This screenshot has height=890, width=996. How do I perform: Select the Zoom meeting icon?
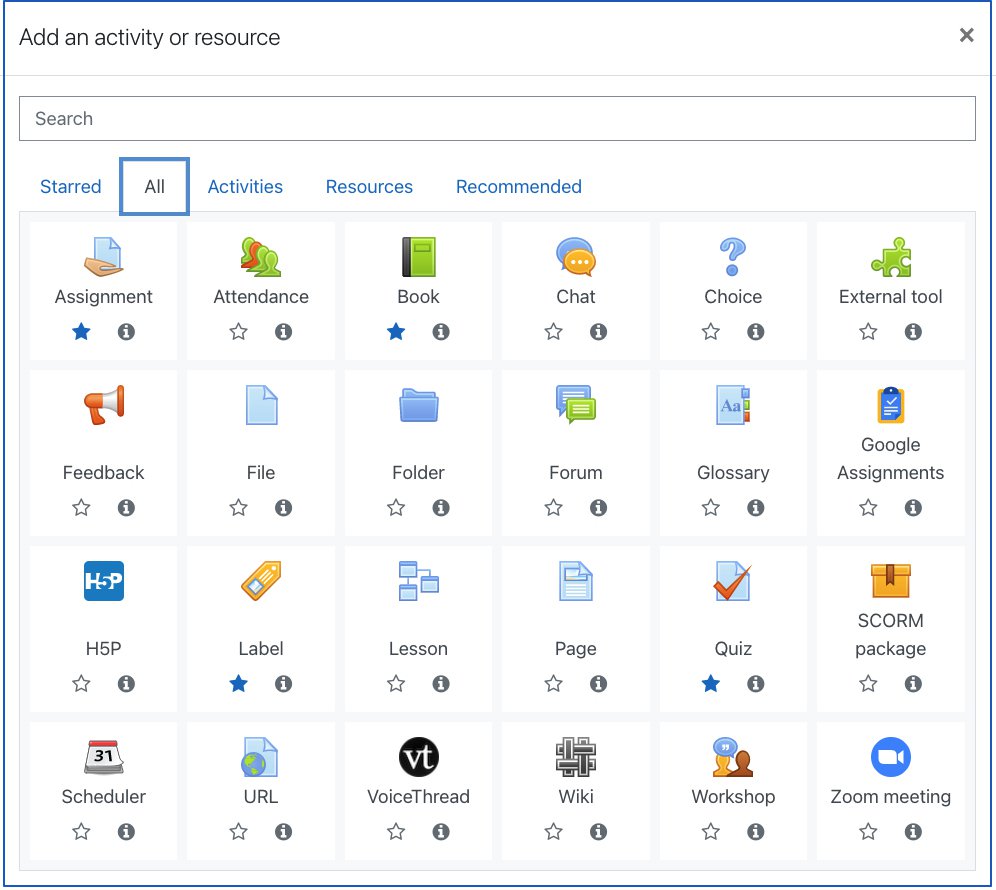[891, 757]
